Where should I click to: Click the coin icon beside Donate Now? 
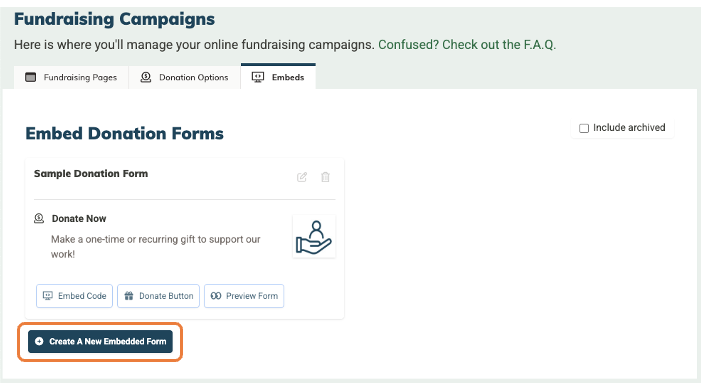pos(39,219)
